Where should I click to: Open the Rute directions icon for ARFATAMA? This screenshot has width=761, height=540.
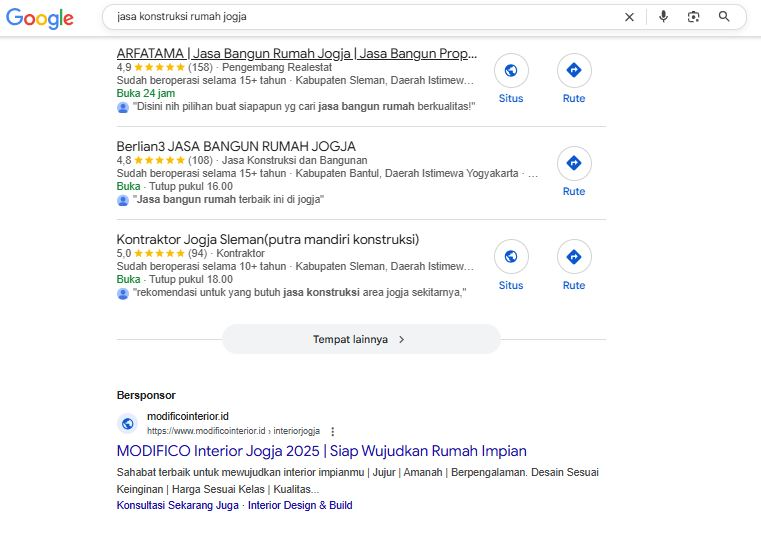574,70
